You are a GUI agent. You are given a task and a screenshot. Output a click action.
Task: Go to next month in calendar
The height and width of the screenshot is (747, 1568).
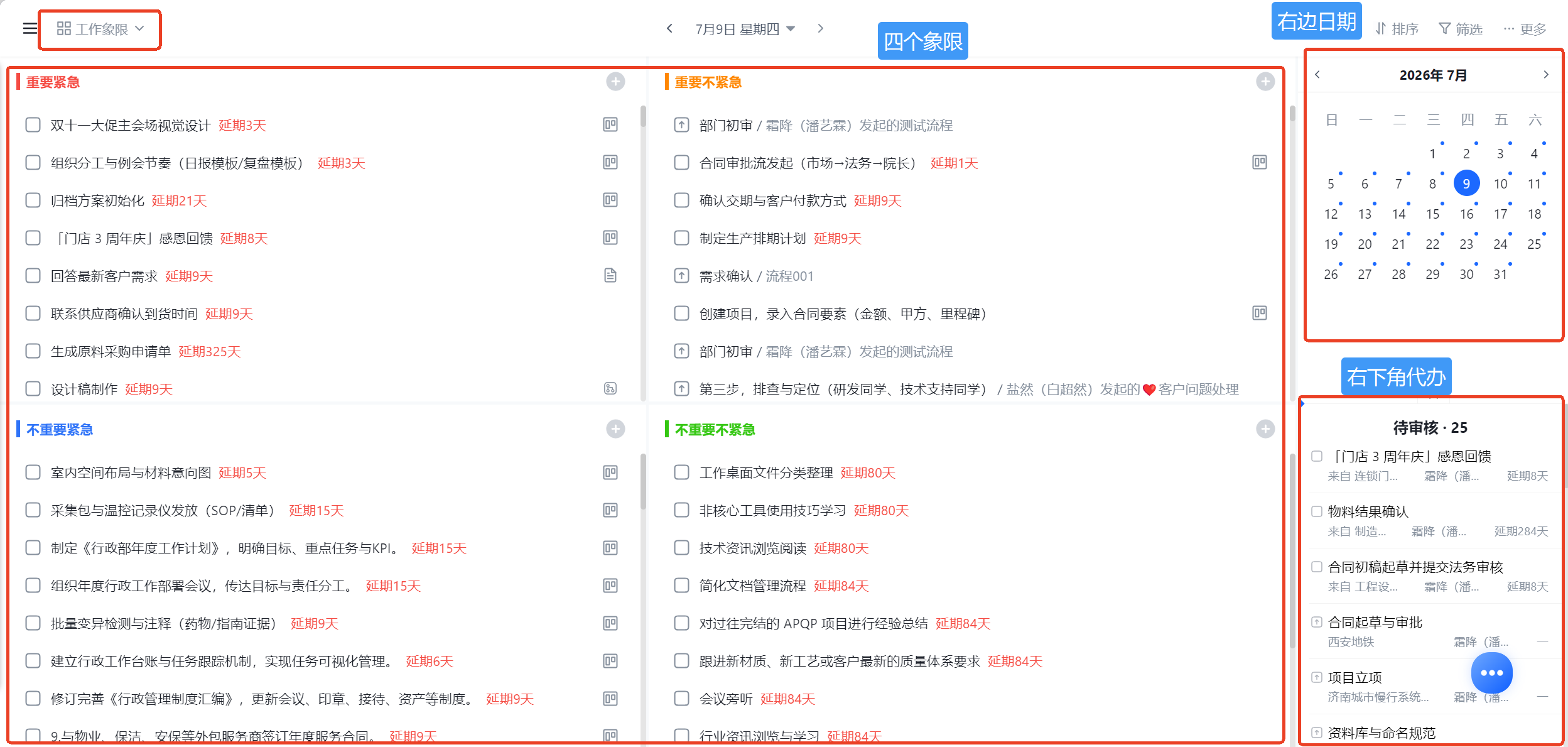[x=1546, y=74]
